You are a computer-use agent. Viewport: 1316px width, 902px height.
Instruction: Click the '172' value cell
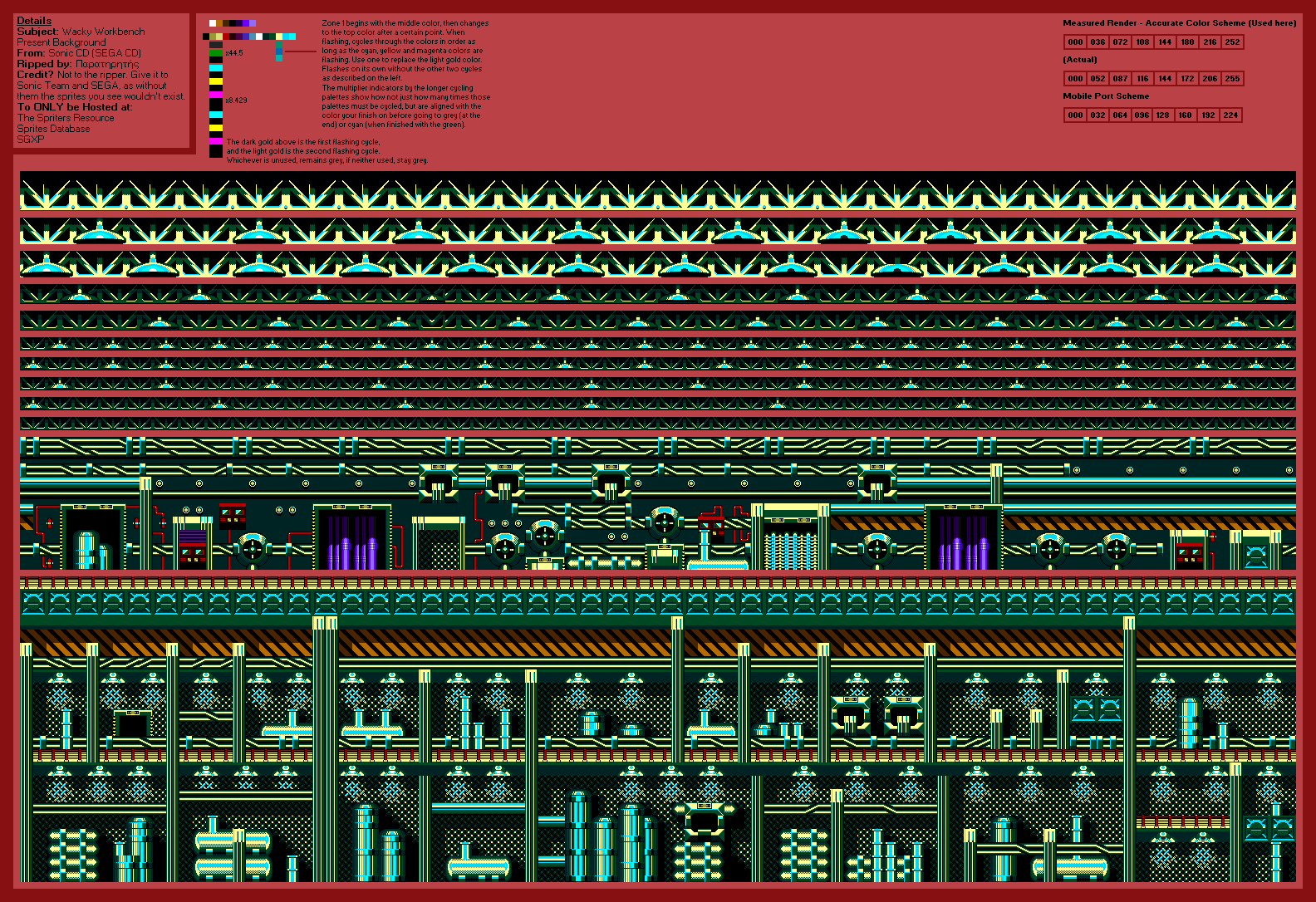(x=1187, y=79)
